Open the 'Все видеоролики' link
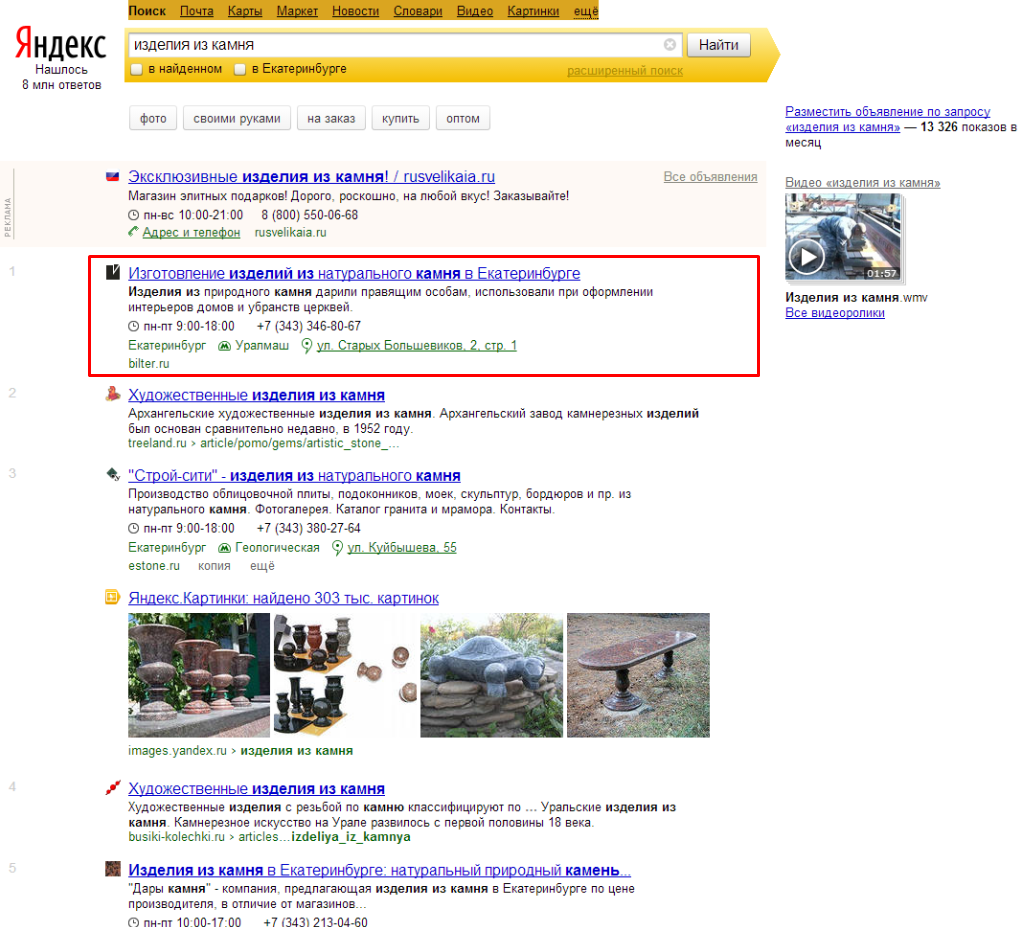 click(835, 312)
